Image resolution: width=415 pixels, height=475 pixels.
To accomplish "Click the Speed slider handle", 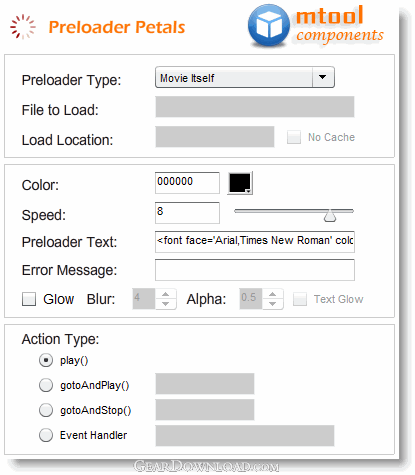I will pyautogui.click(x=330, y=215).
